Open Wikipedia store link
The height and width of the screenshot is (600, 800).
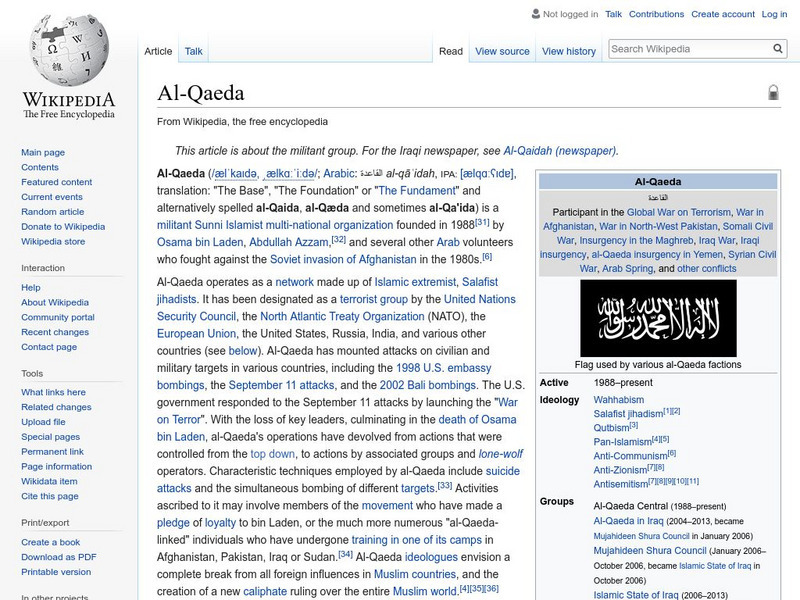[53, 241]
